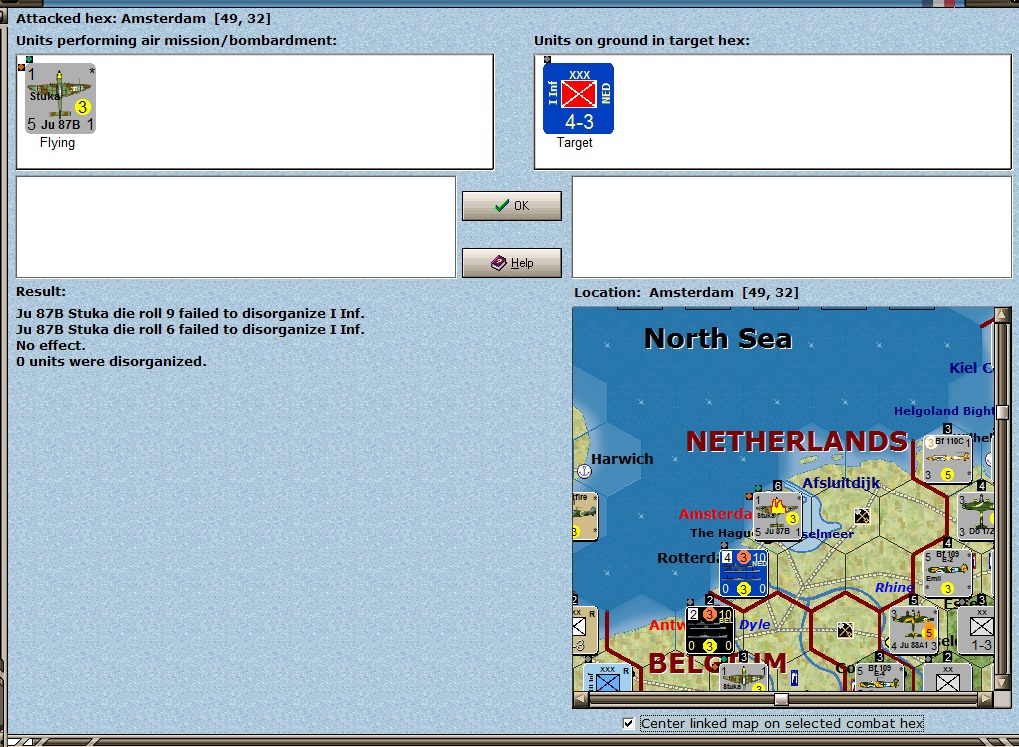Screen dimensions: 1019x747
Task: Click '0 units were disorganized.' text
Action: (111, 361)
